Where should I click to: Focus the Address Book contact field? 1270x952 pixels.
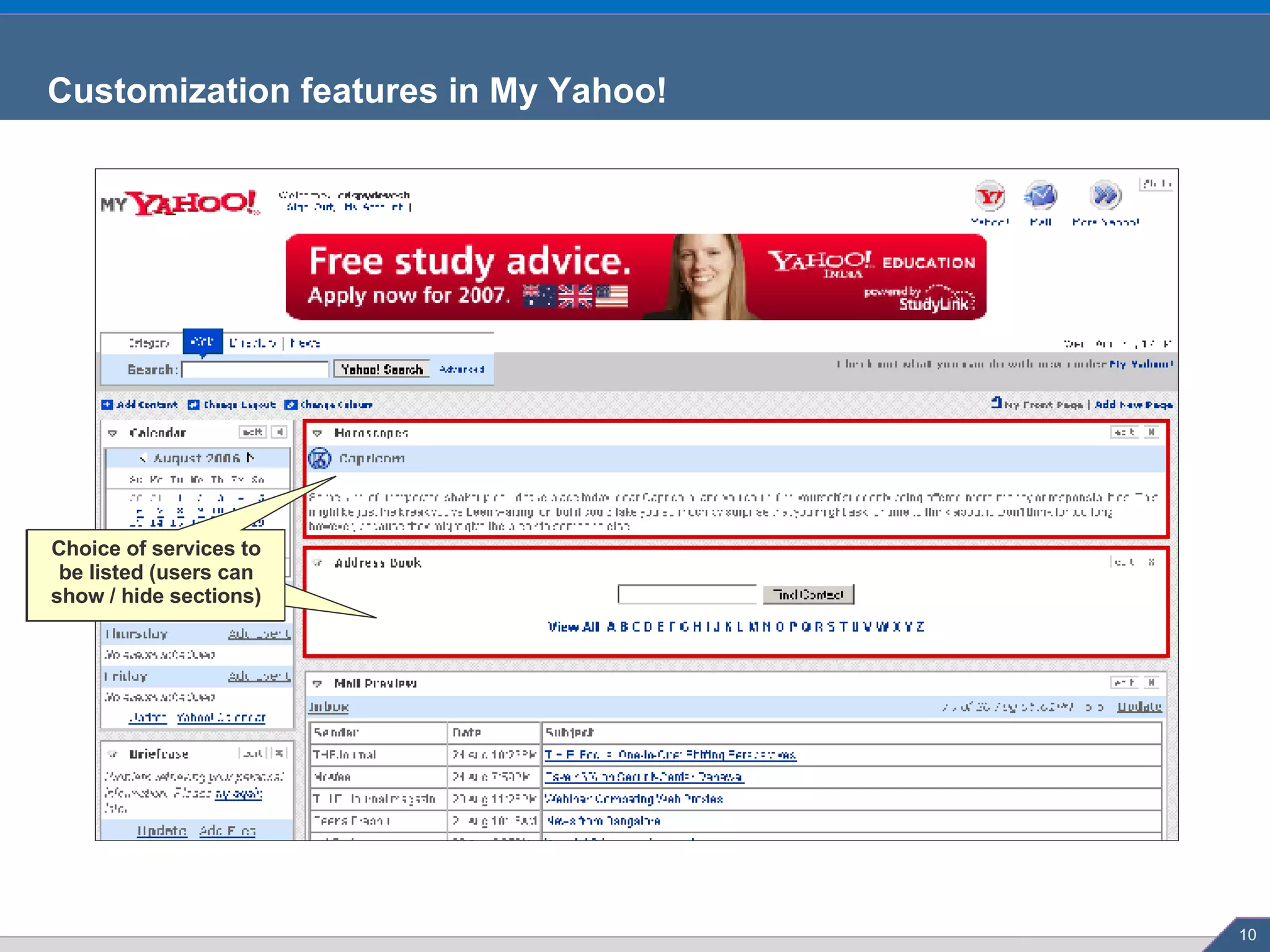[x=687, y=594]
